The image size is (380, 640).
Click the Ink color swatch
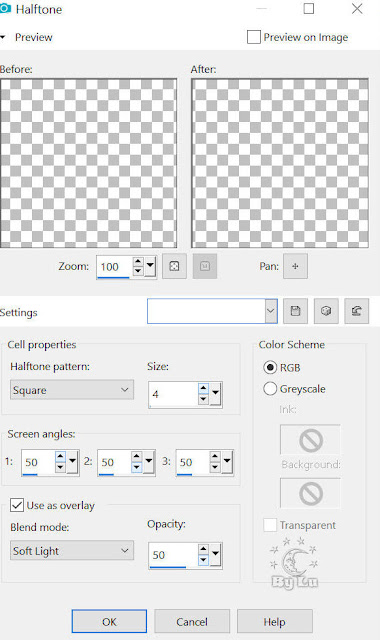click(310, 440)
